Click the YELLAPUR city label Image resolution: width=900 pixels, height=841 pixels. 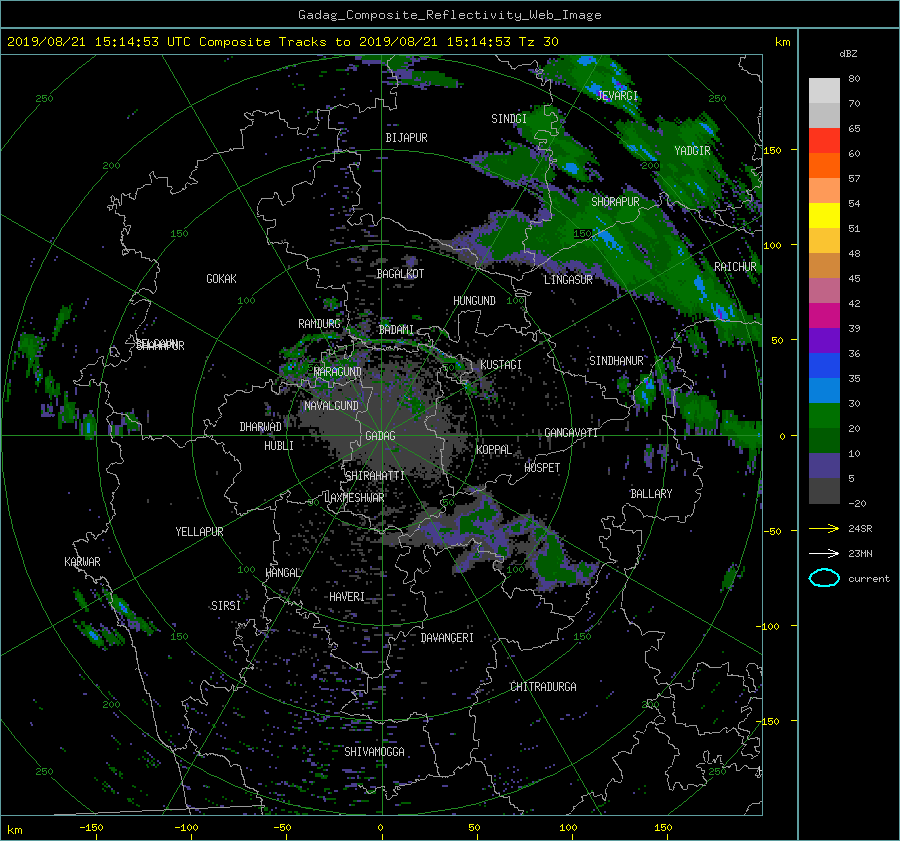click(199, 532)
